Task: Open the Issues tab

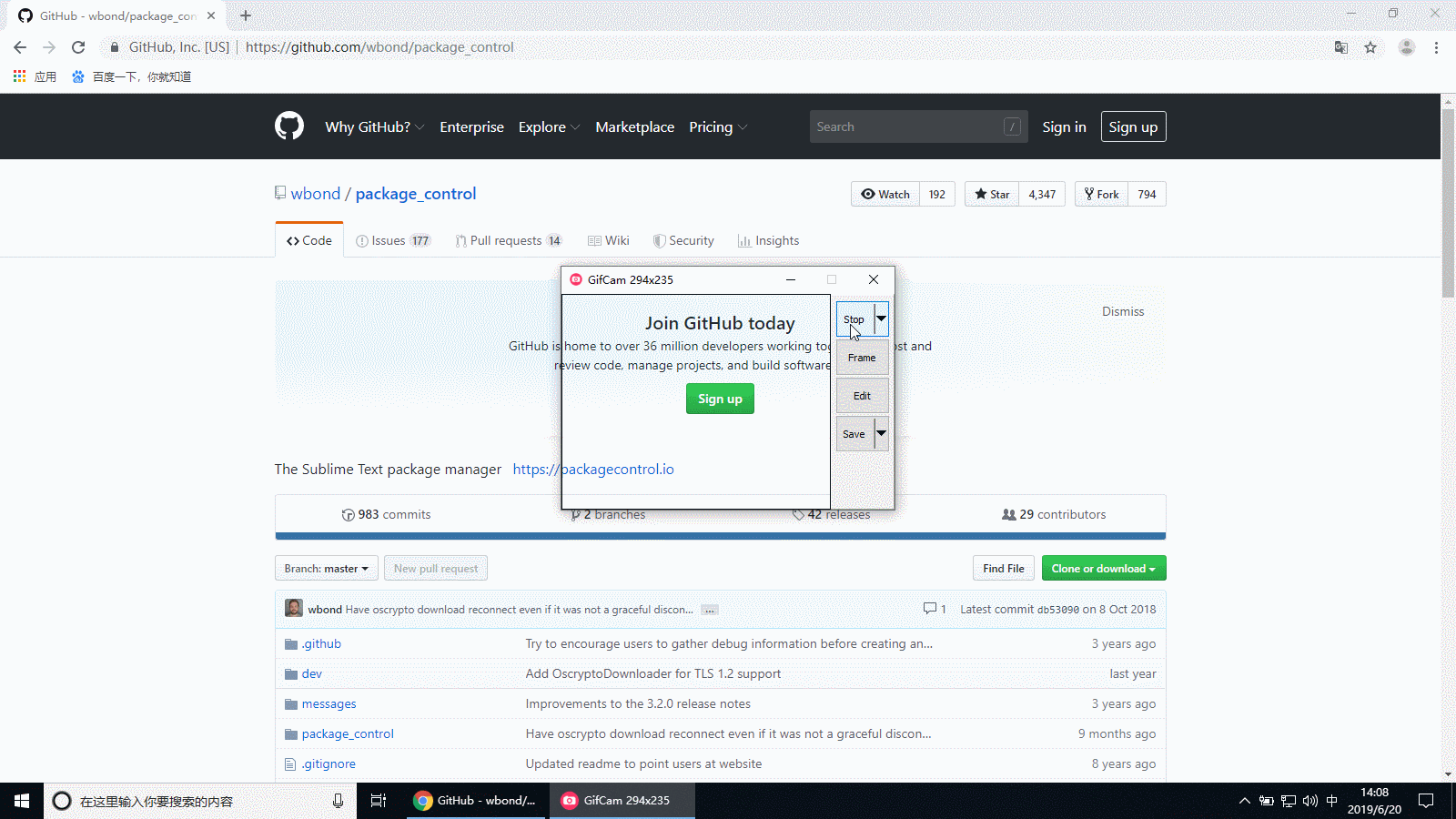Action: click(392, 240)
